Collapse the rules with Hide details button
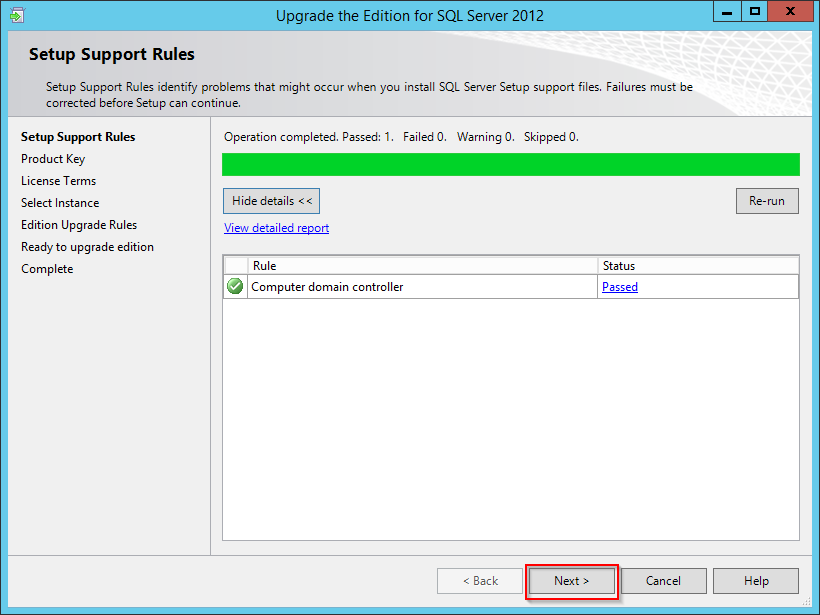 [271, 201]
